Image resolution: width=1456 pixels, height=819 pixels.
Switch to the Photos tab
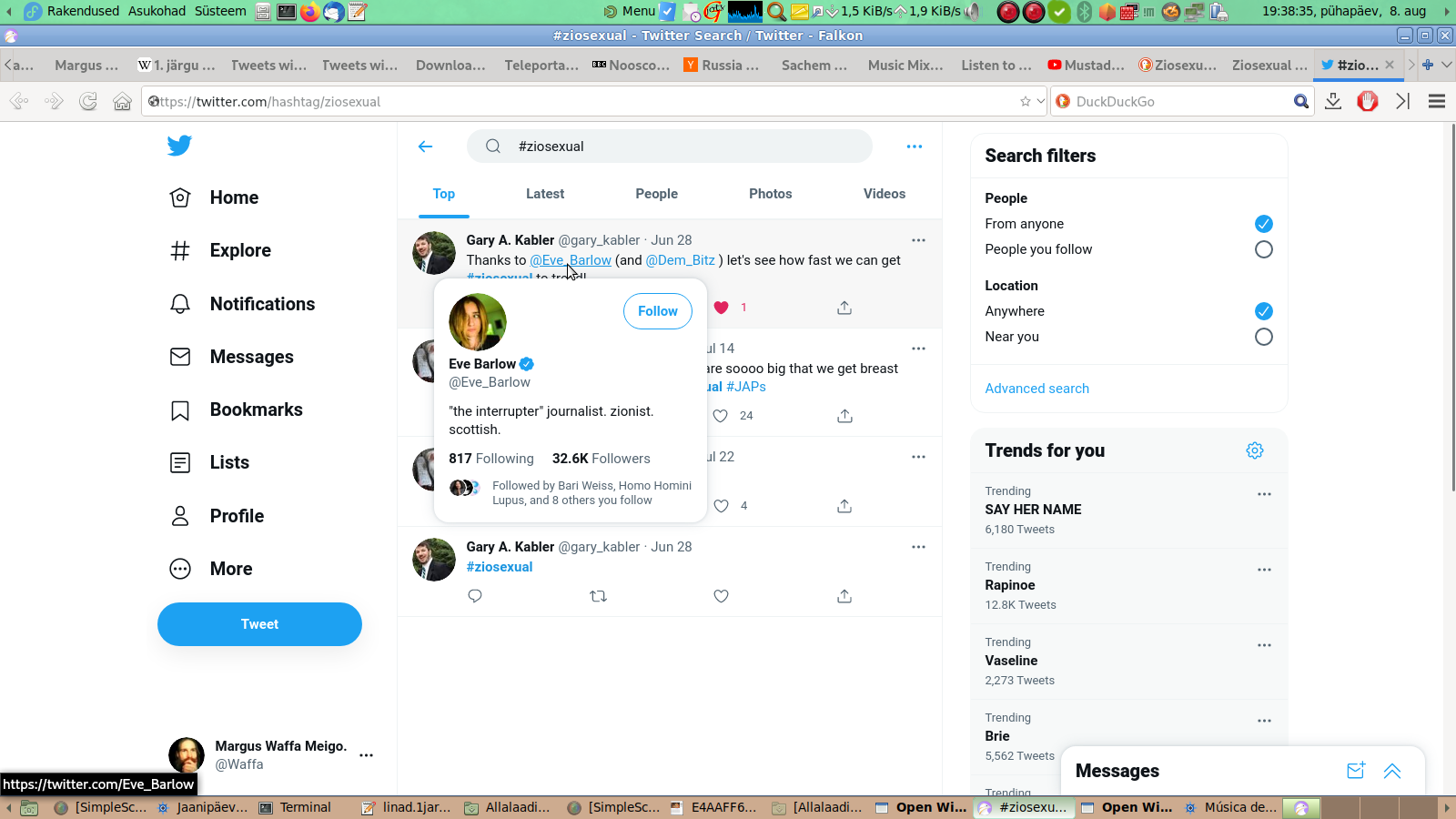click(x=771, y=194)
